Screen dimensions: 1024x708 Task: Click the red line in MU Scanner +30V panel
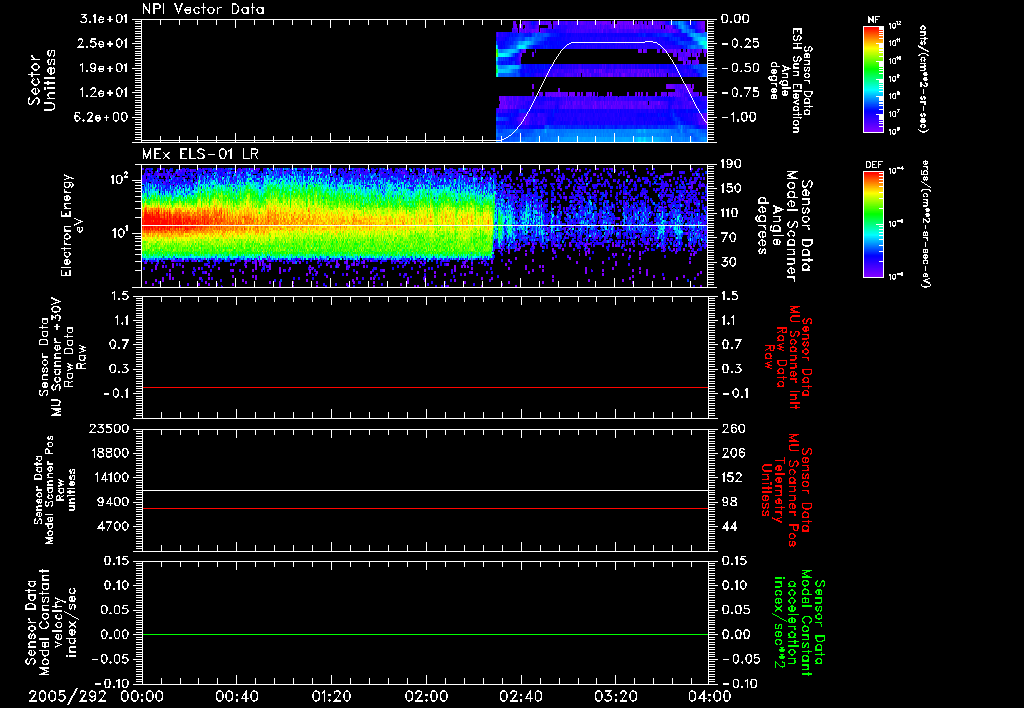pyautogui.click(x=424, y=387)
